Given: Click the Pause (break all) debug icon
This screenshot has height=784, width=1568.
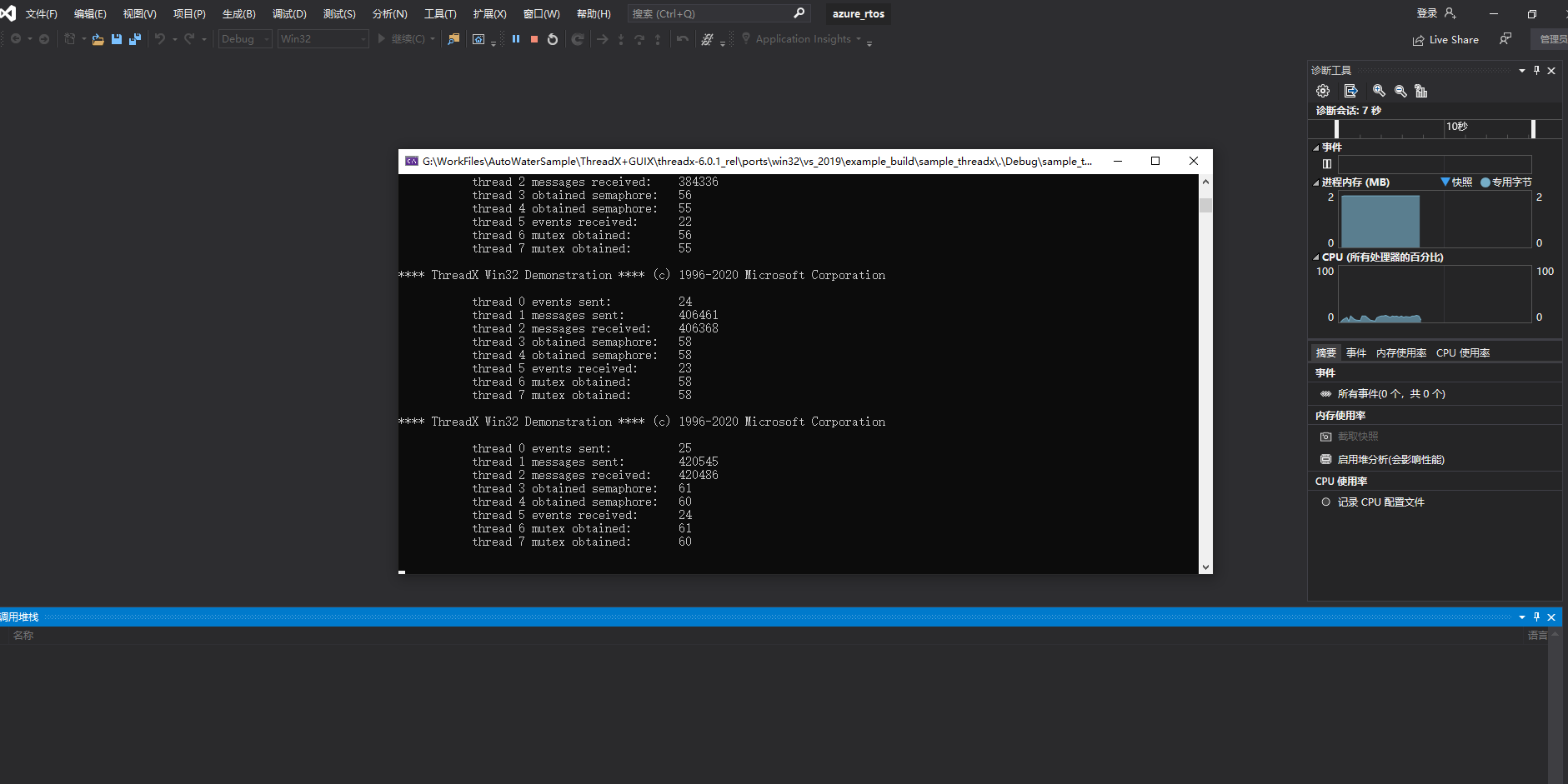Looking at the screenshot, I should point(516,39).
